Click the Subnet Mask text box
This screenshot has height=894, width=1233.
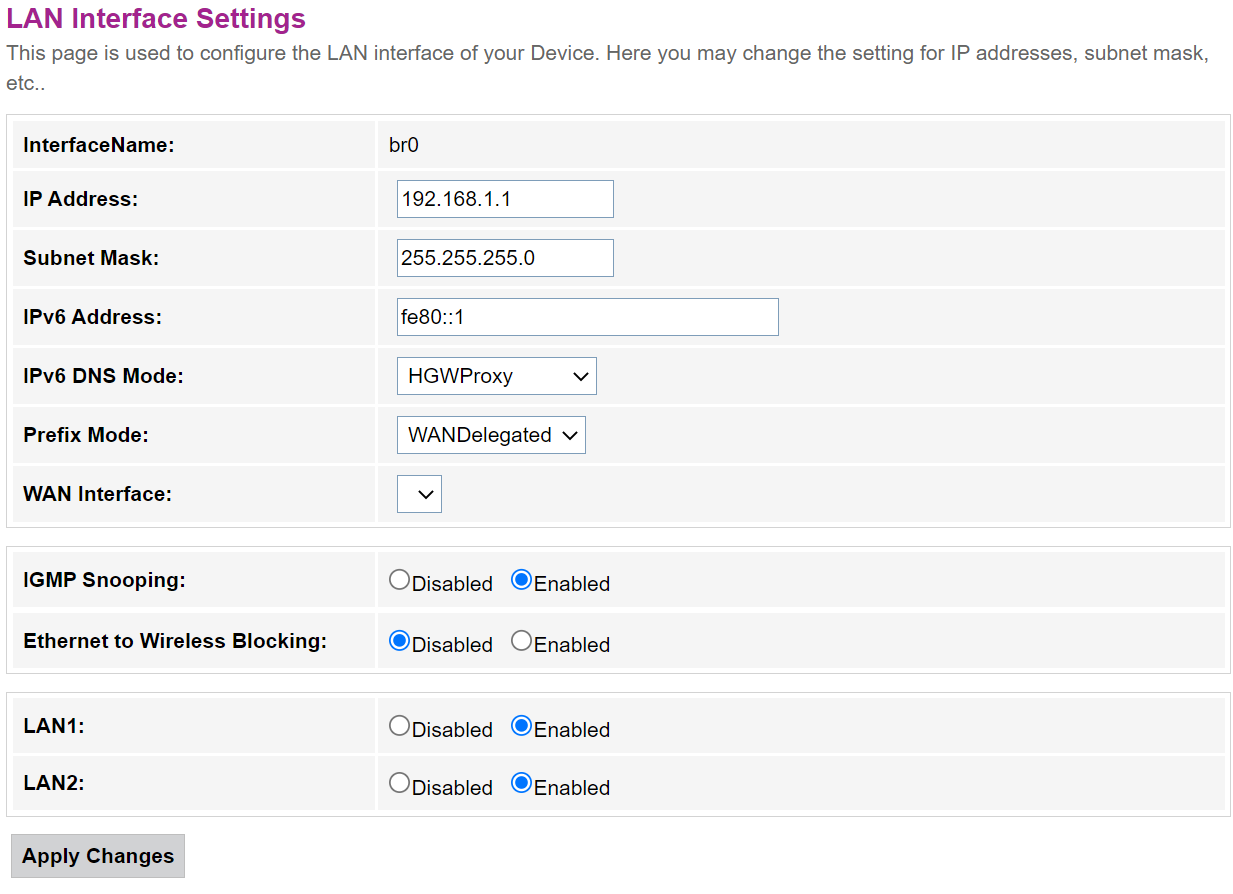click(x=504, y=258)
